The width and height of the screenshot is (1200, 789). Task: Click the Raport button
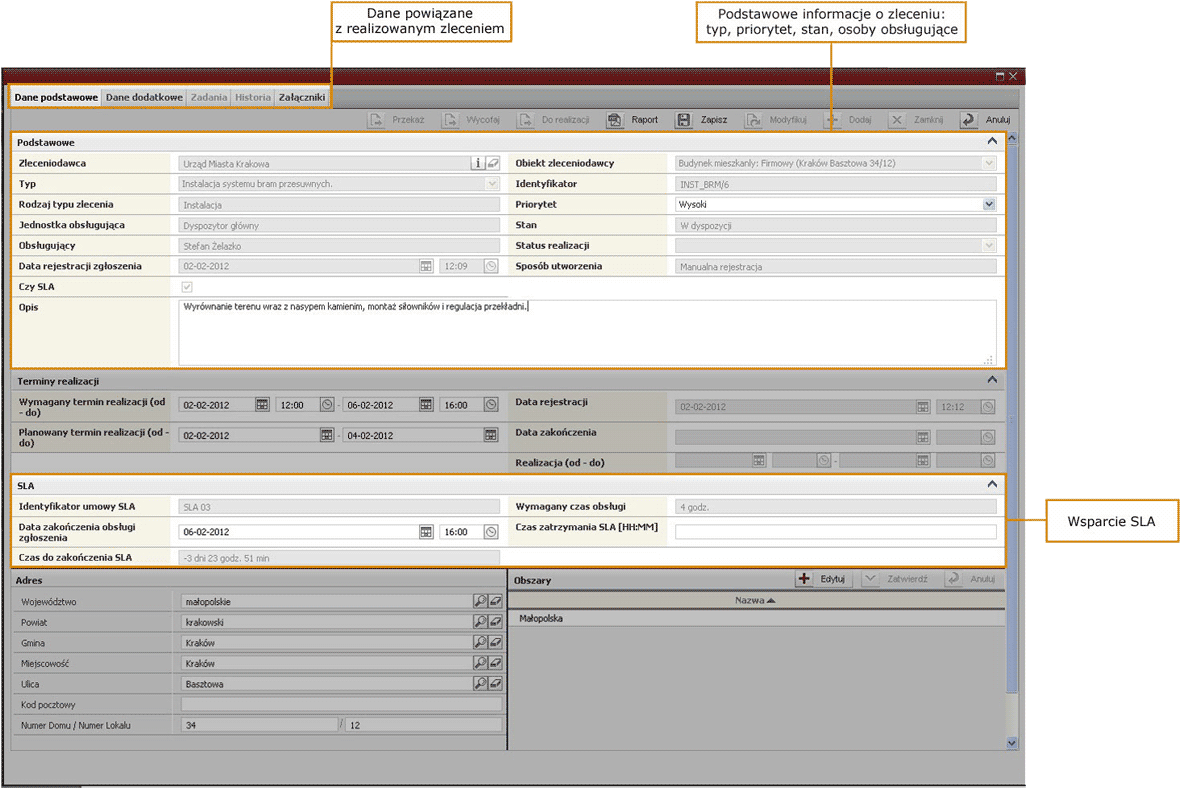(633, 120)
